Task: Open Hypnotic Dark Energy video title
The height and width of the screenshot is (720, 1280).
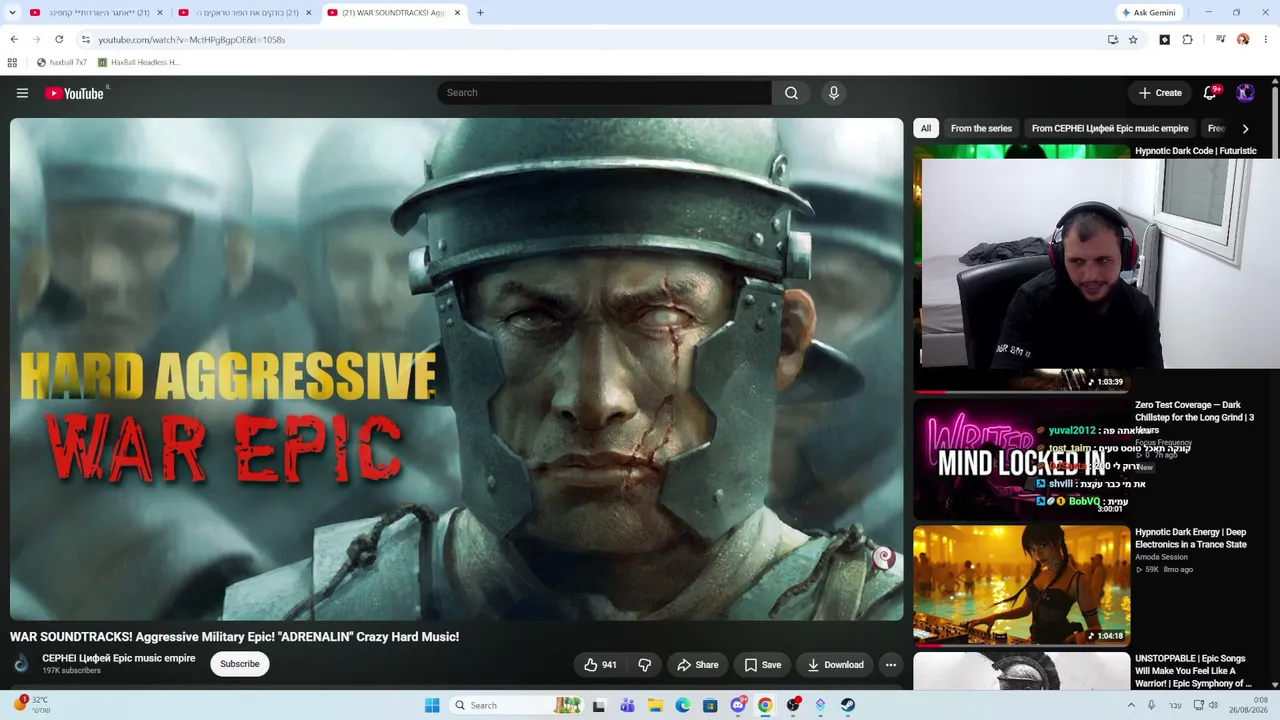Action: click(1191, 538)
